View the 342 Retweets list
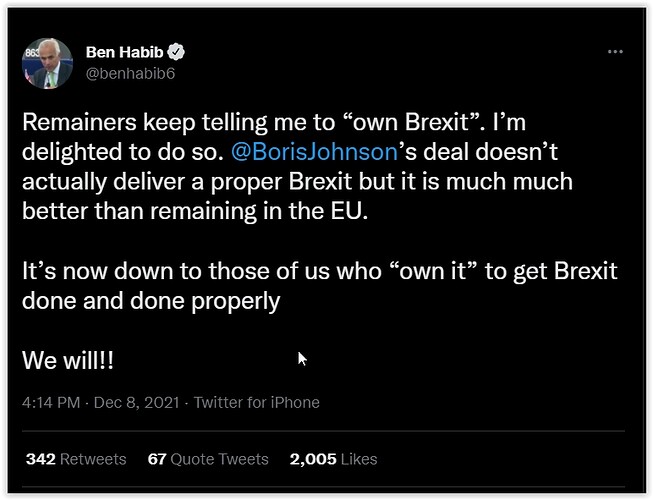The height and width of the screenshot is (500, 653). (x=76, y=459)
